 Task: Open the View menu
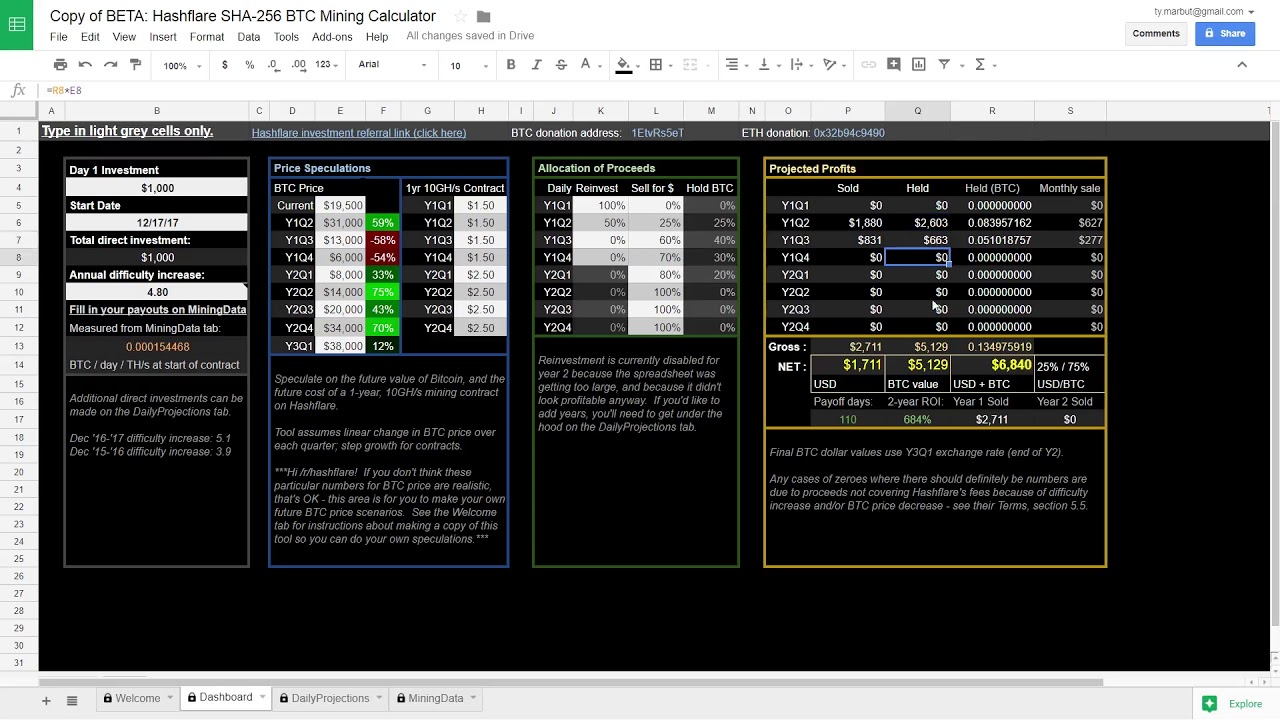point(124,37)
